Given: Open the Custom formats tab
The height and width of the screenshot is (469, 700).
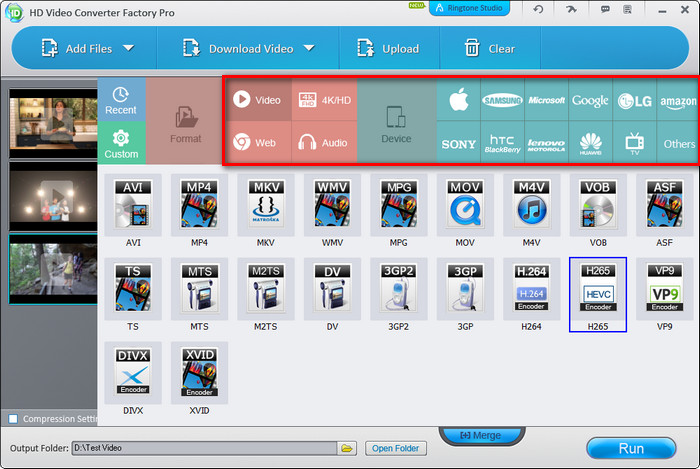Looking at the screenshot, I should point(121,143).
